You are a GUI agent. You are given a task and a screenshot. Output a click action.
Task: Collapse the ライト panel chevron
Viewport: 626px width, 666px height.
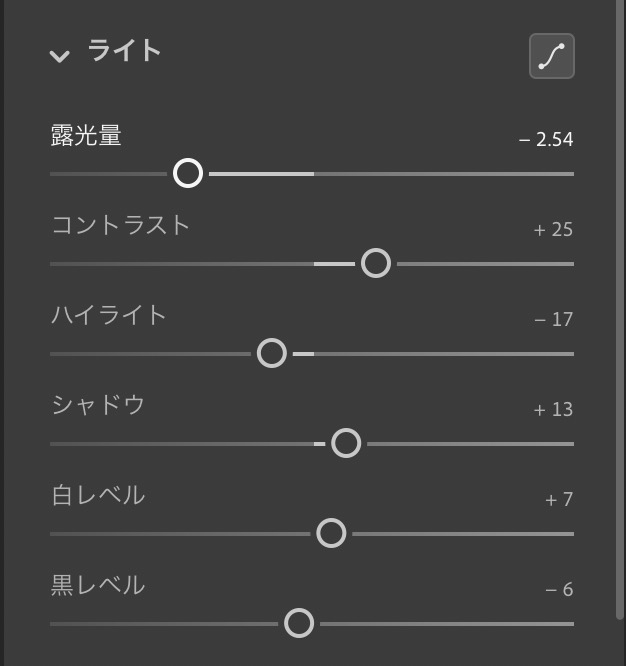pos(59,56)
